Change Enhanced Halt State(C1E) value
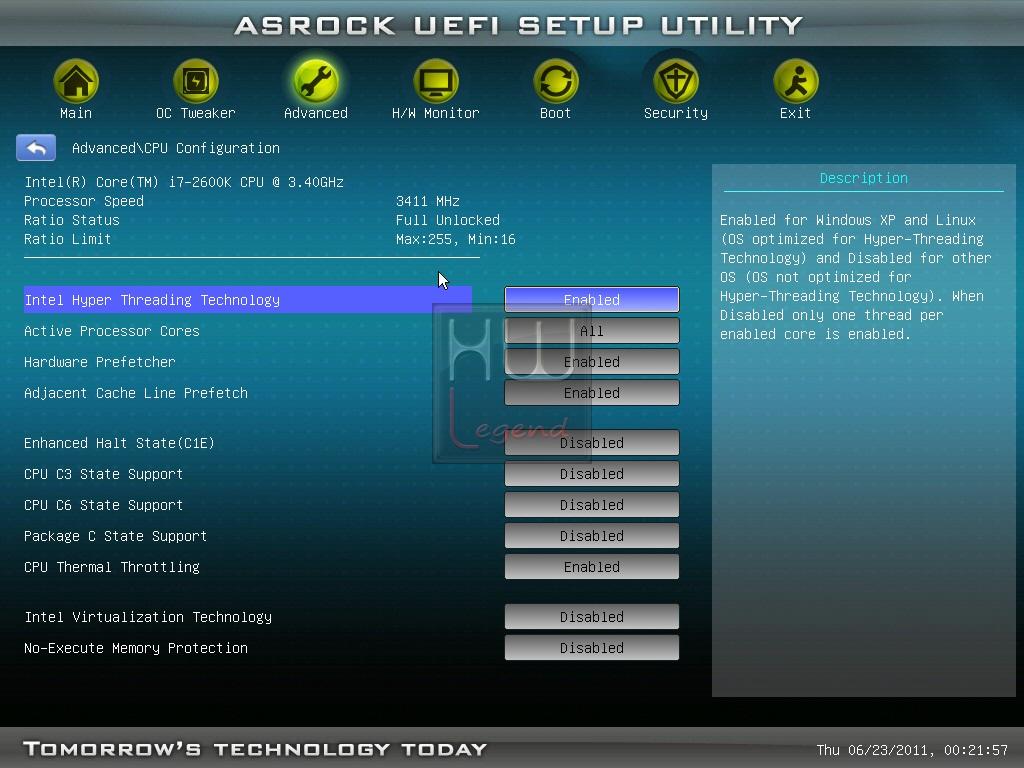The width and height of the screenshot is (1024, 768). click(592, 443)
